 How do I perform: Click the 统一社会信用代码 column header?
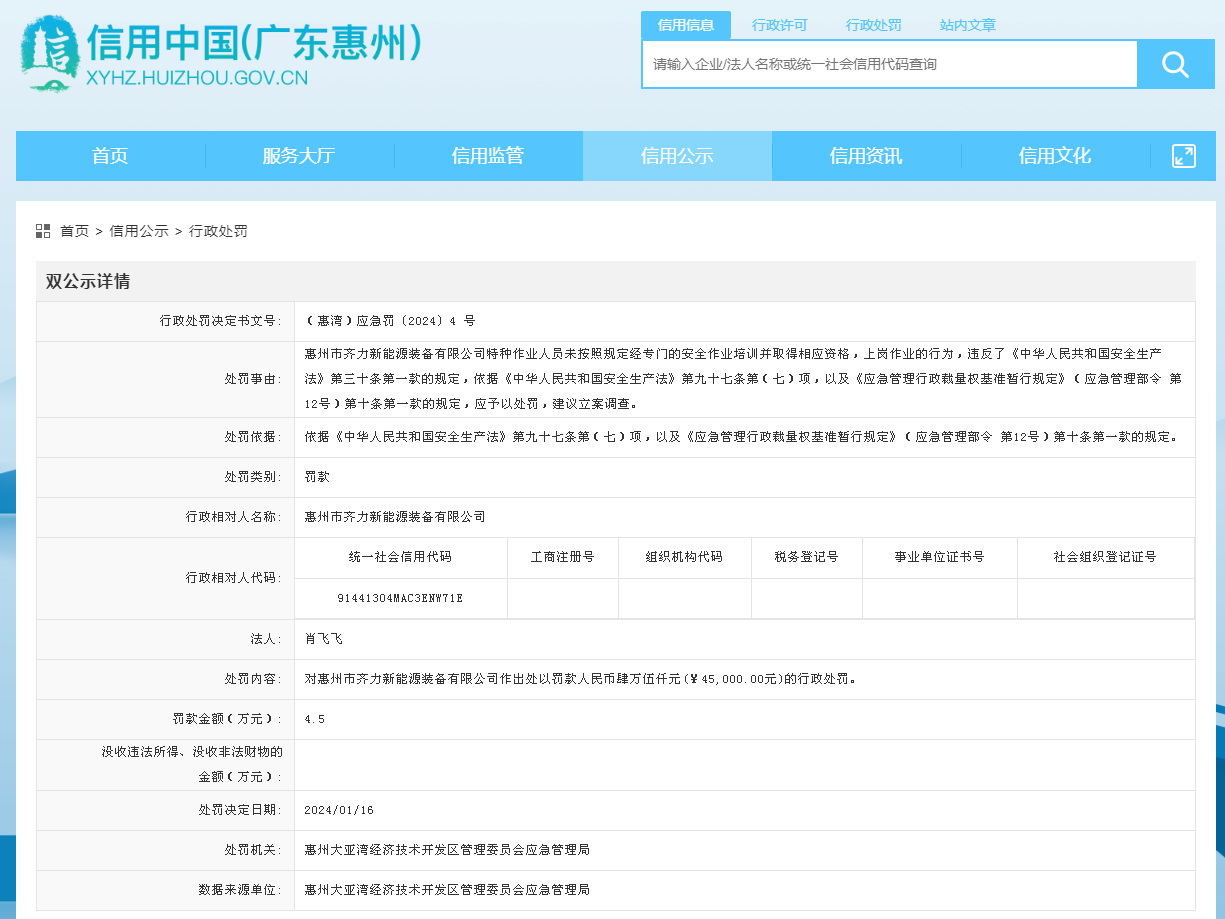pyautogui.click(x=400, y=557)
